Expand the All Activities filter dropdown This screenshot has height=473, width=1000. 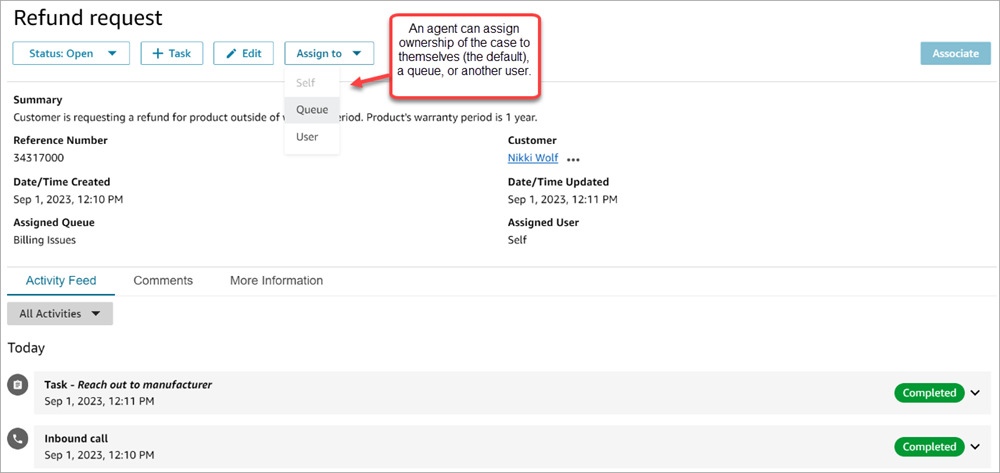tap(60, 313)
